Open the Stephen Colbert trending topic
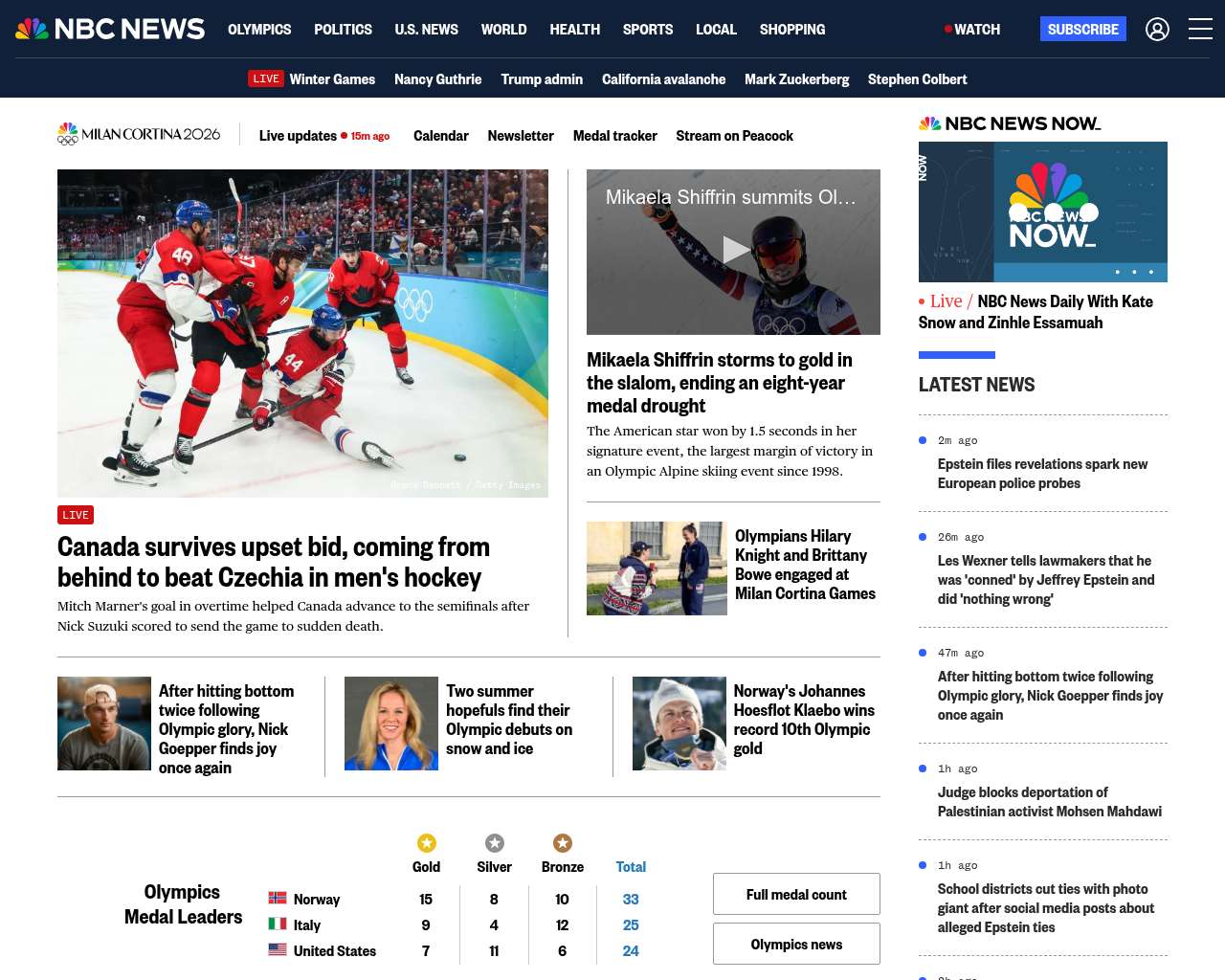1225x980 pixels. pyautogui.click(x=918, y=79)
